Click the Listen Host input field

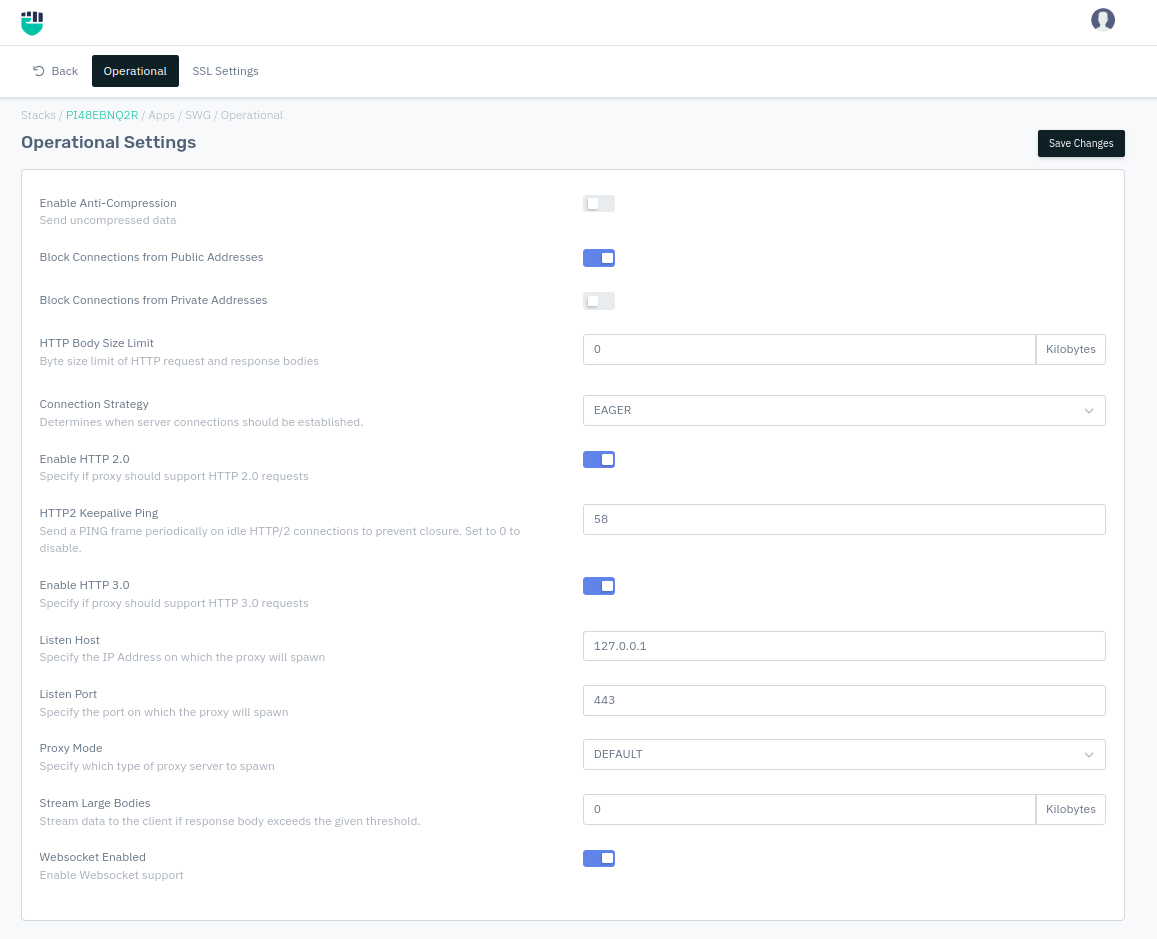point(844,645)
